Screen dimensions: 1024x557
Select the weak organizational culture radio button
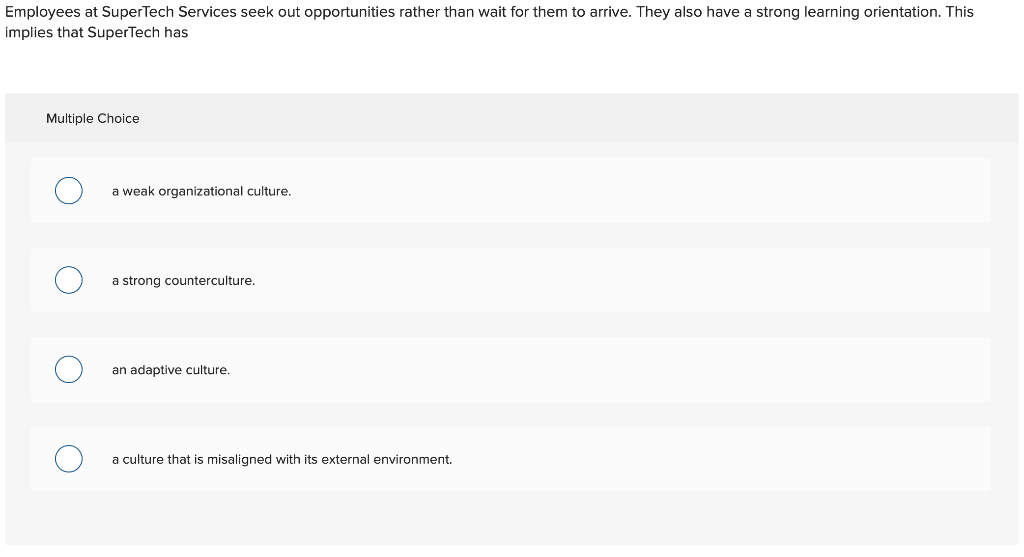pyautogui.click(x=68, y=191)
